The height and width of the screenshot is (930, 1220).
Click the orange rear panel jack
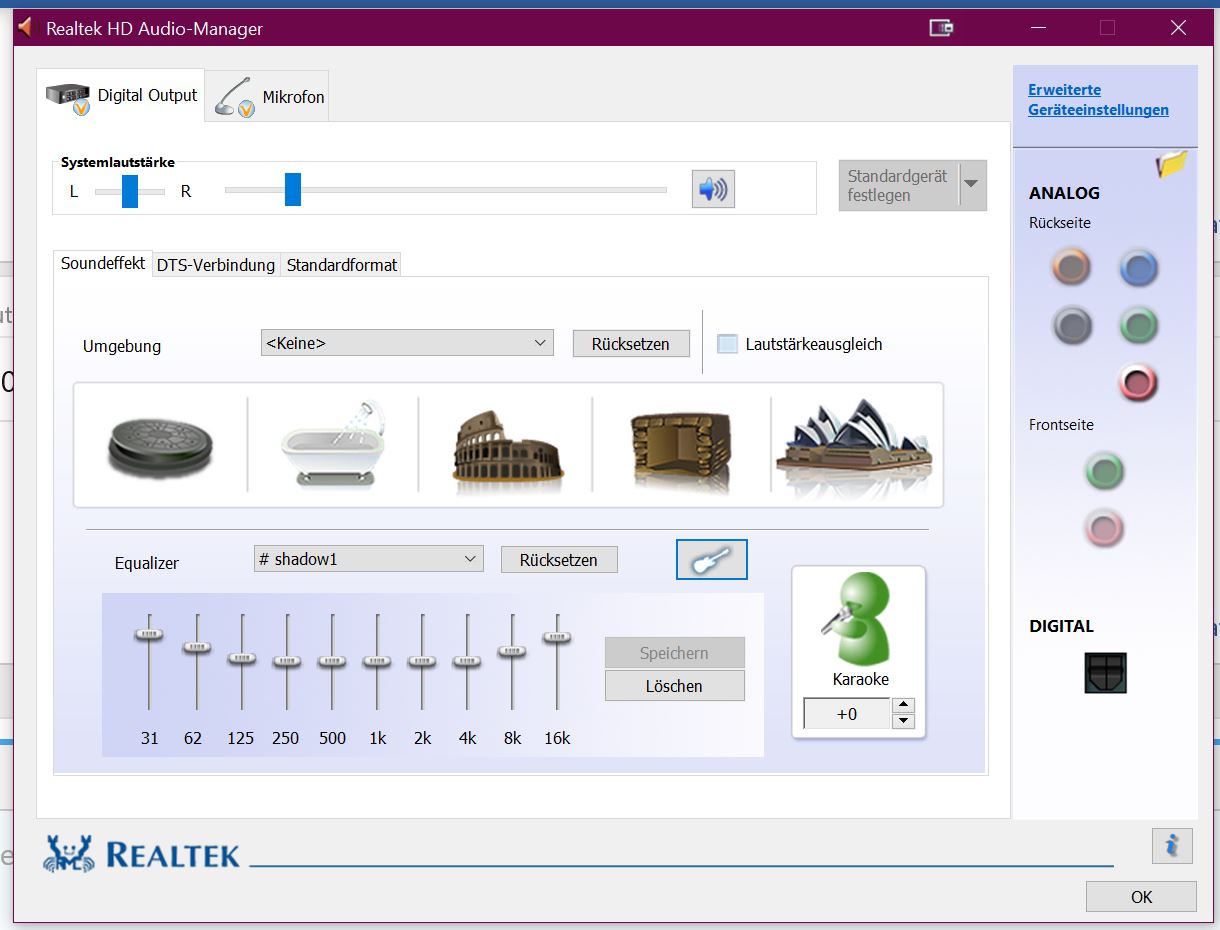[1071, 267]
